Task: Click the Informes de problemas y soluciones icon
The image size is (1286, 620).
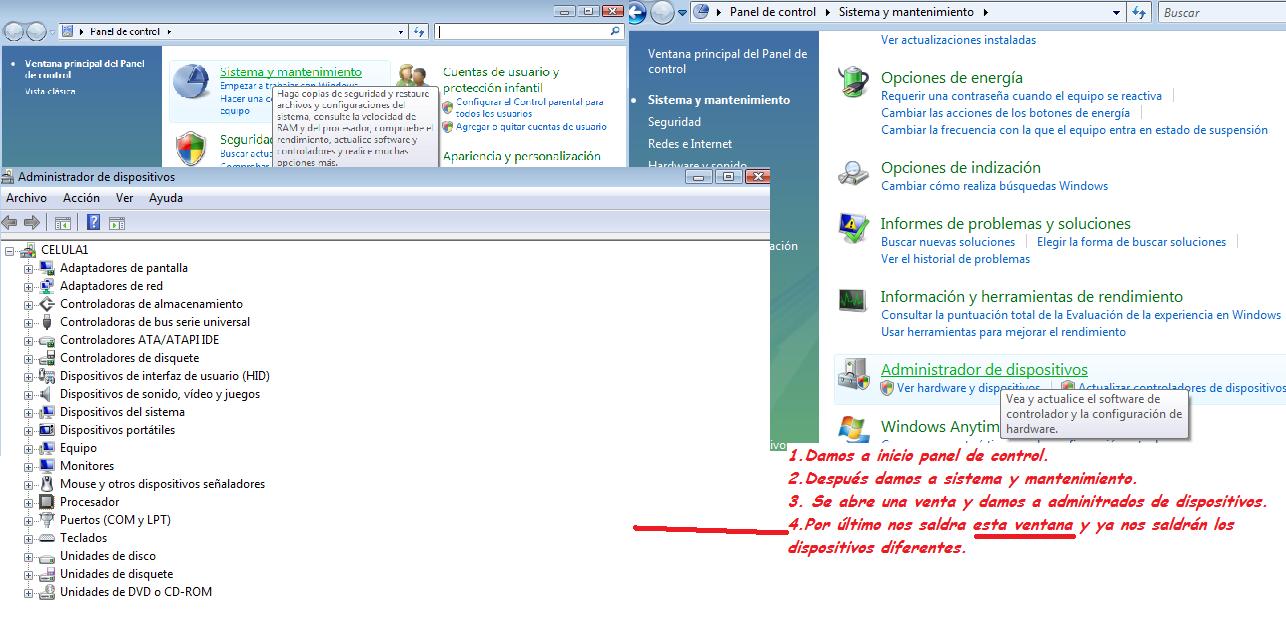Action: coord(853,228)
